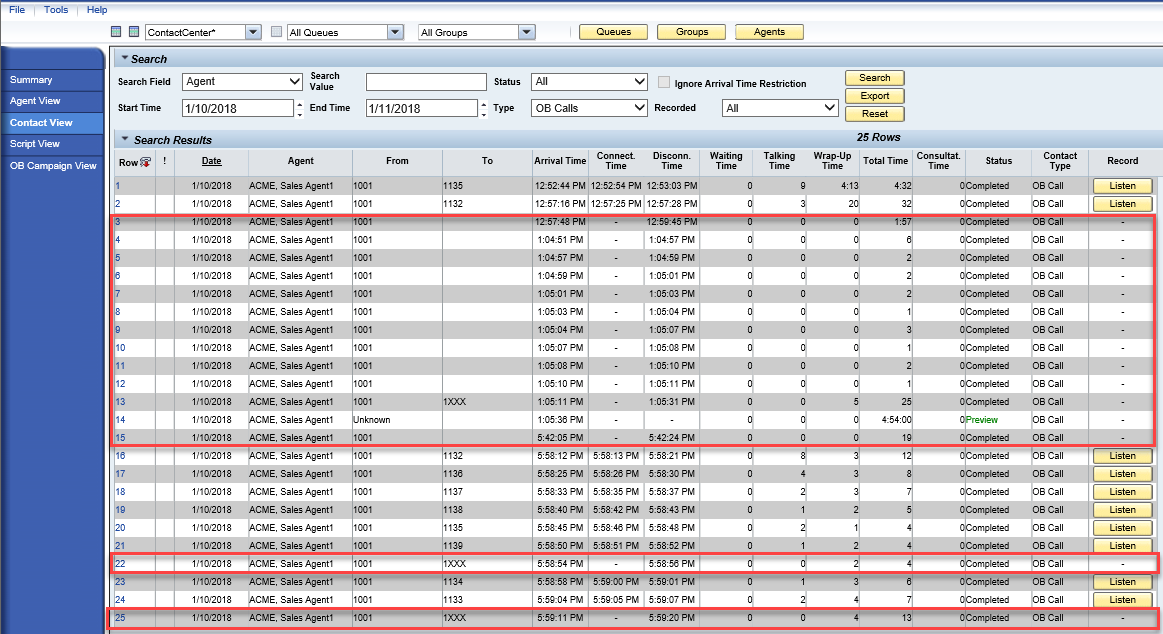
Task: Click the first table layout icon in toolbar
Action: (116, 32)
